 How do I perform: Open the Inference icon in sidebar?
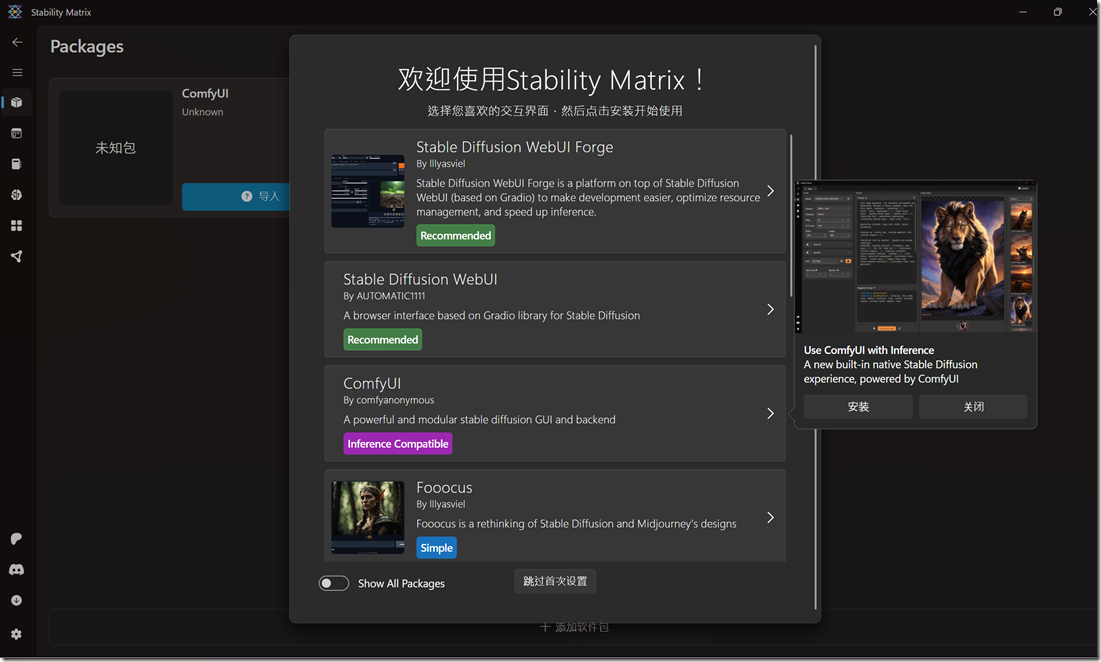[x=17, y=133]
